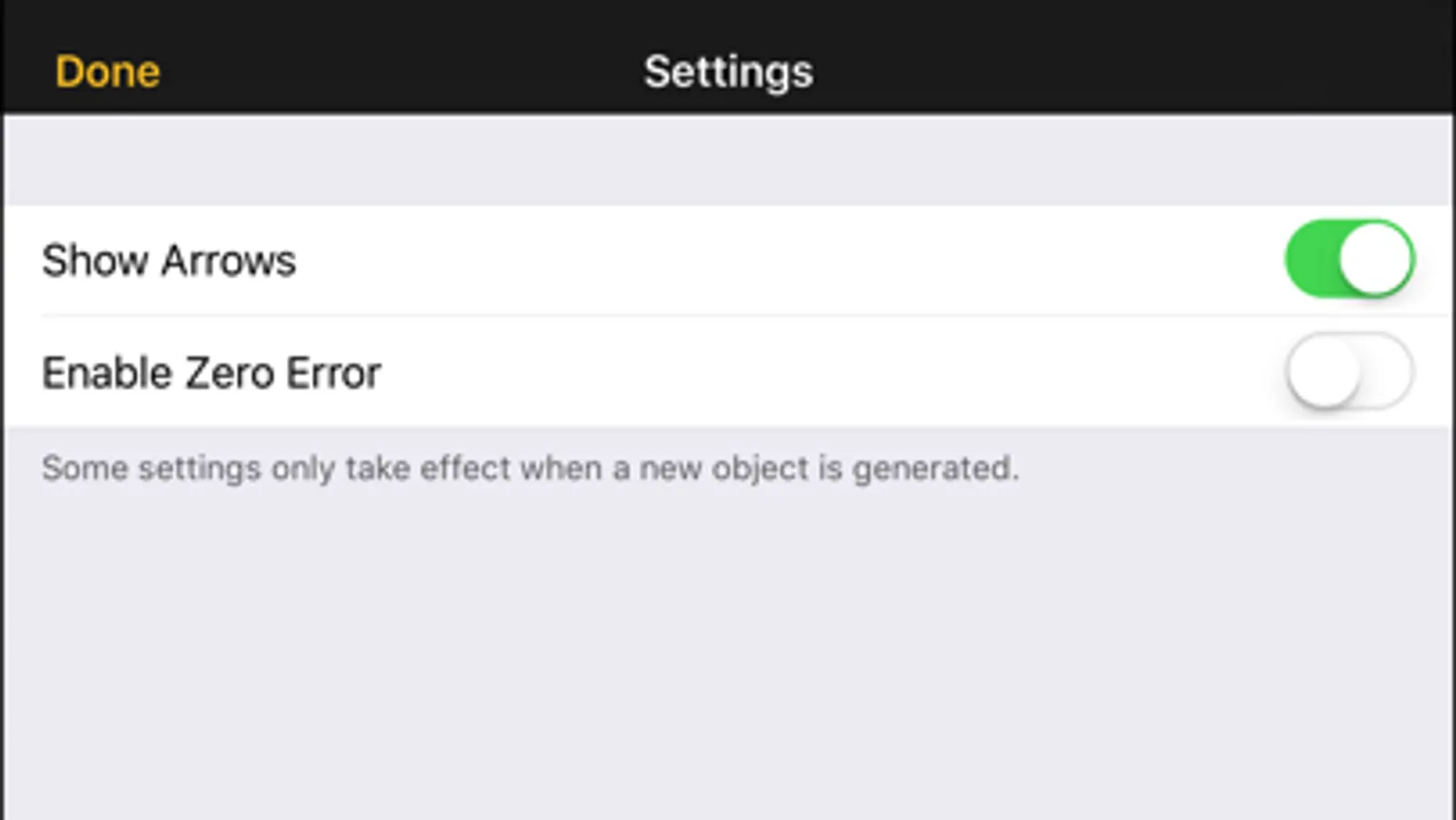
Task: Click the word 'generated' in the footnote
Action: pos(932,469)
